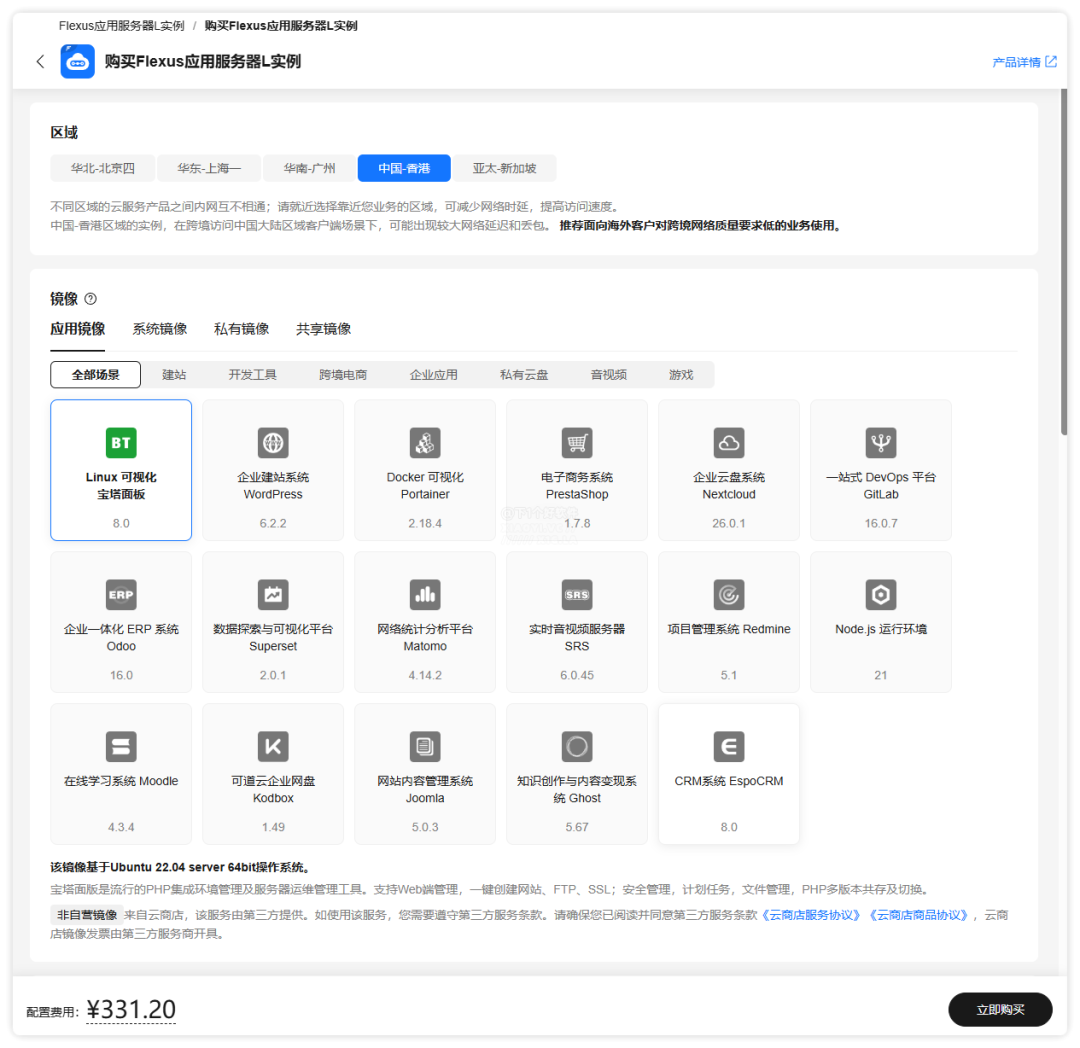Click the Odoo version 16.0 text
This screenshot has height=1048, width=1080.
pyautogui.click(x=121, y=675)
